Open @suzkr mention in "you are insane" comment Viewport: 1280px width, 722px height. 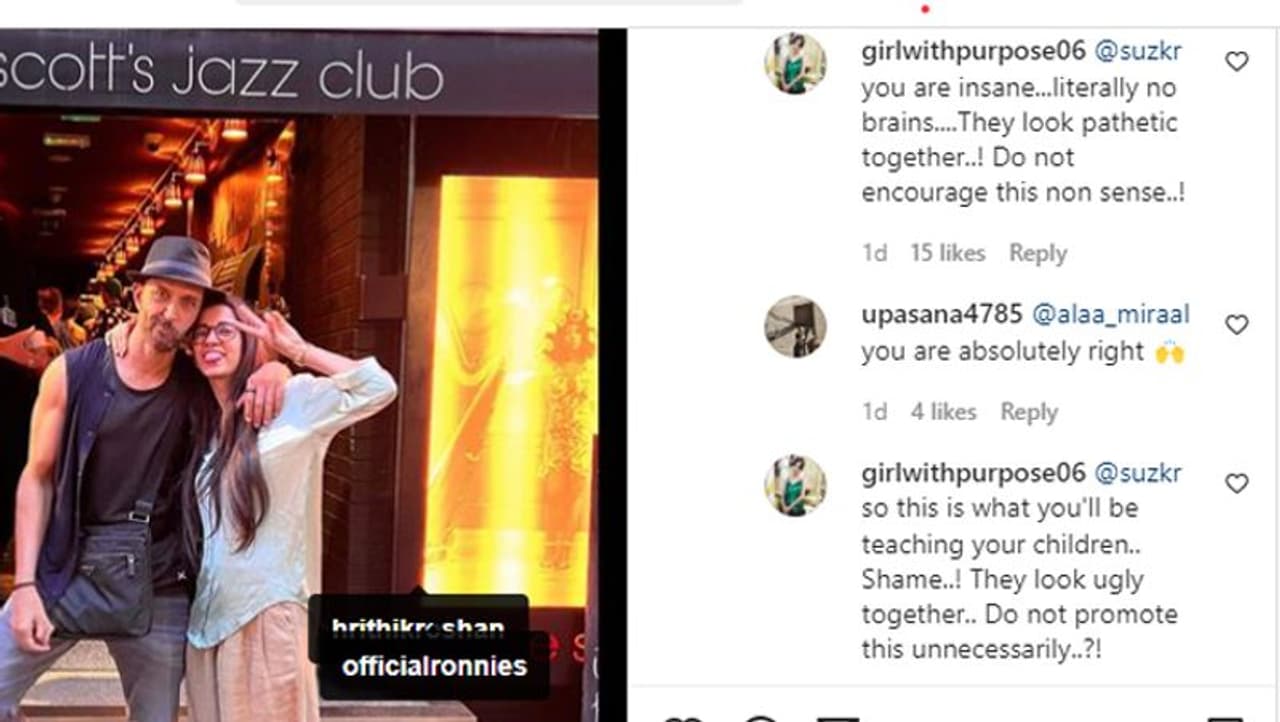1138,52
